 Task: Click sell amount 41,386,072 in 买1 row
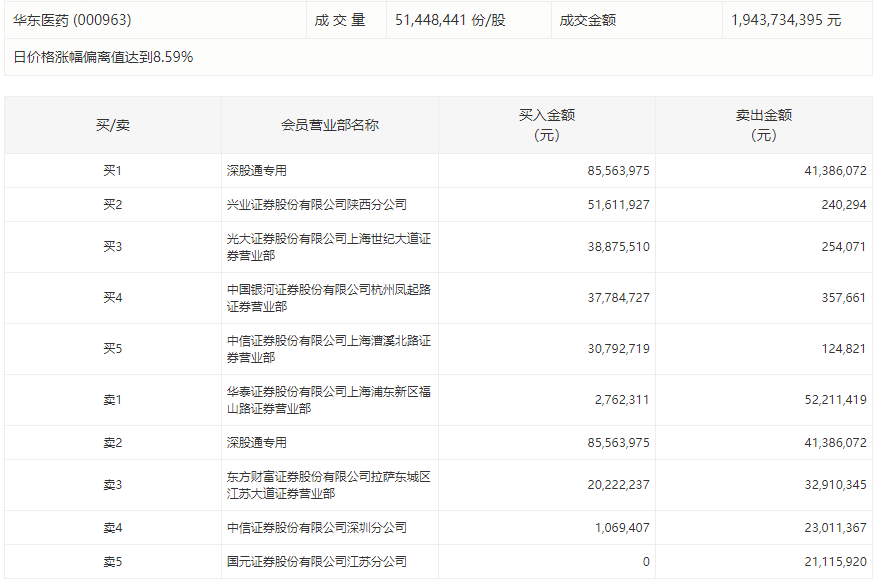click(835, 170)
